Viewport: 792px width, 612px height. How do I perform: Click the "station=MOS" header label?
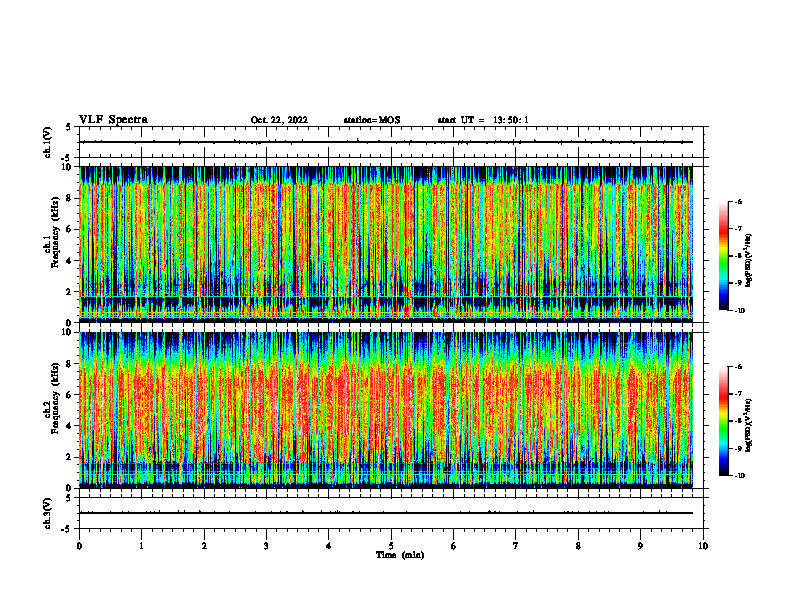click(372, 120)
